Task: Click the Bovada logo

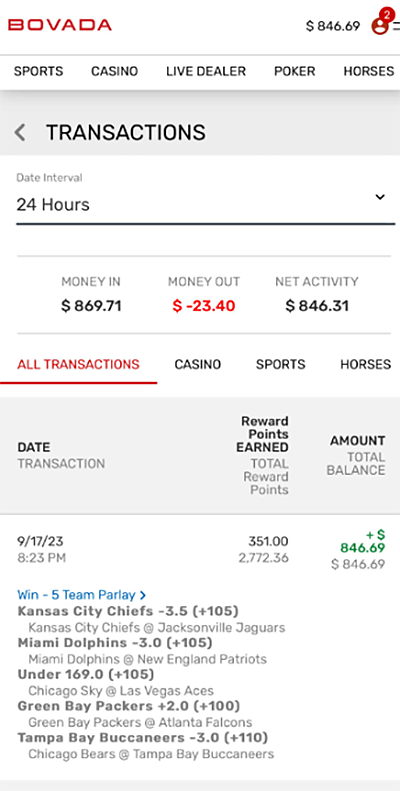Action: (60, 25)
